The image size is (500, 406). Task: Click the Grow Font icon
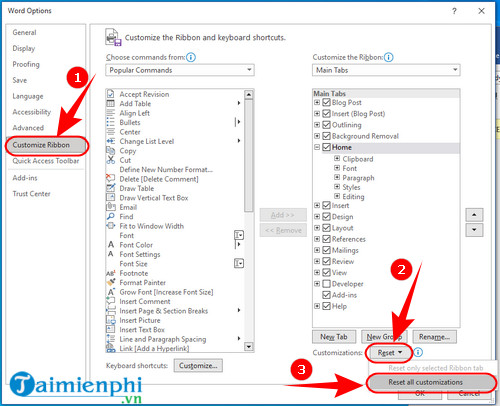(x=111, y=292)
